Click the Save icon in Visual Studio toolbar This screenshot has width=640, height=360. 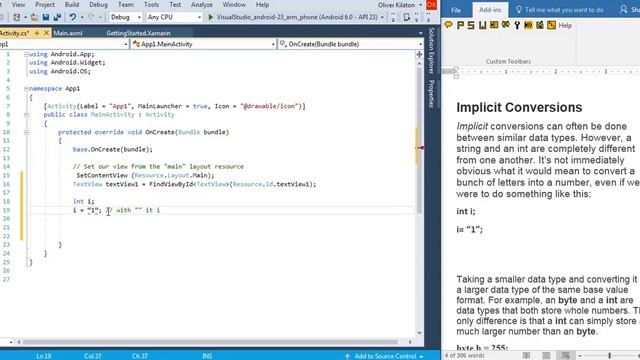click(x=46, y=17)
